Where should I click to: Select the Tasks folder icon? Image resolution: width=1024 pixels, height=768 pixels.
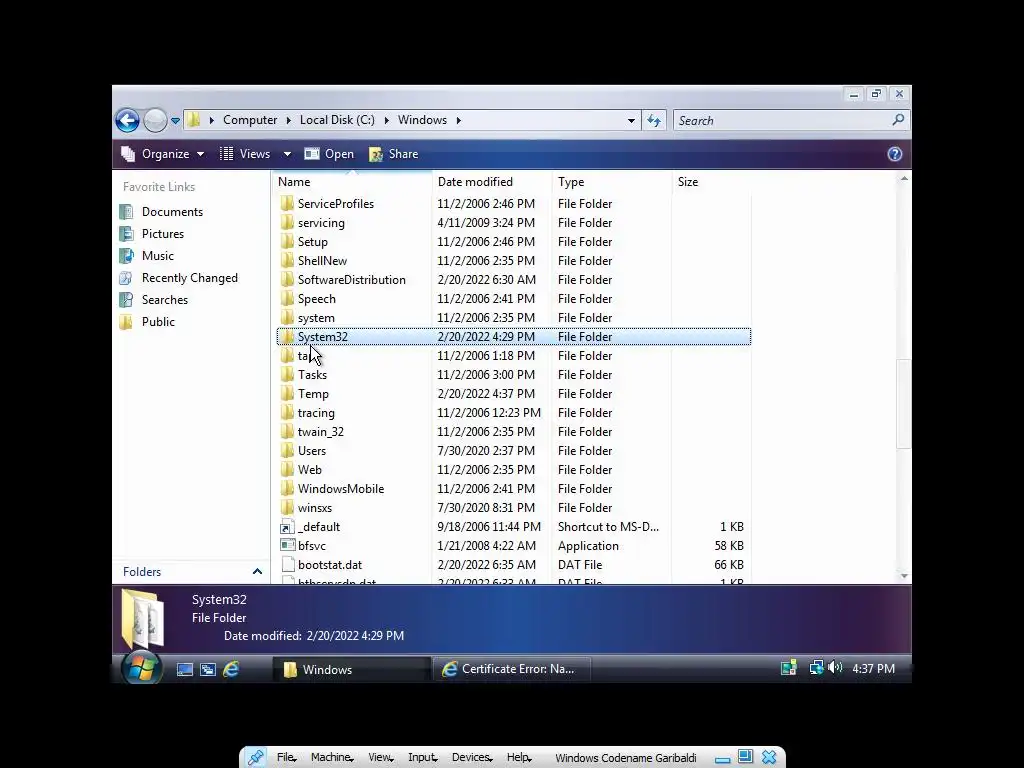[x=287, y=374]
